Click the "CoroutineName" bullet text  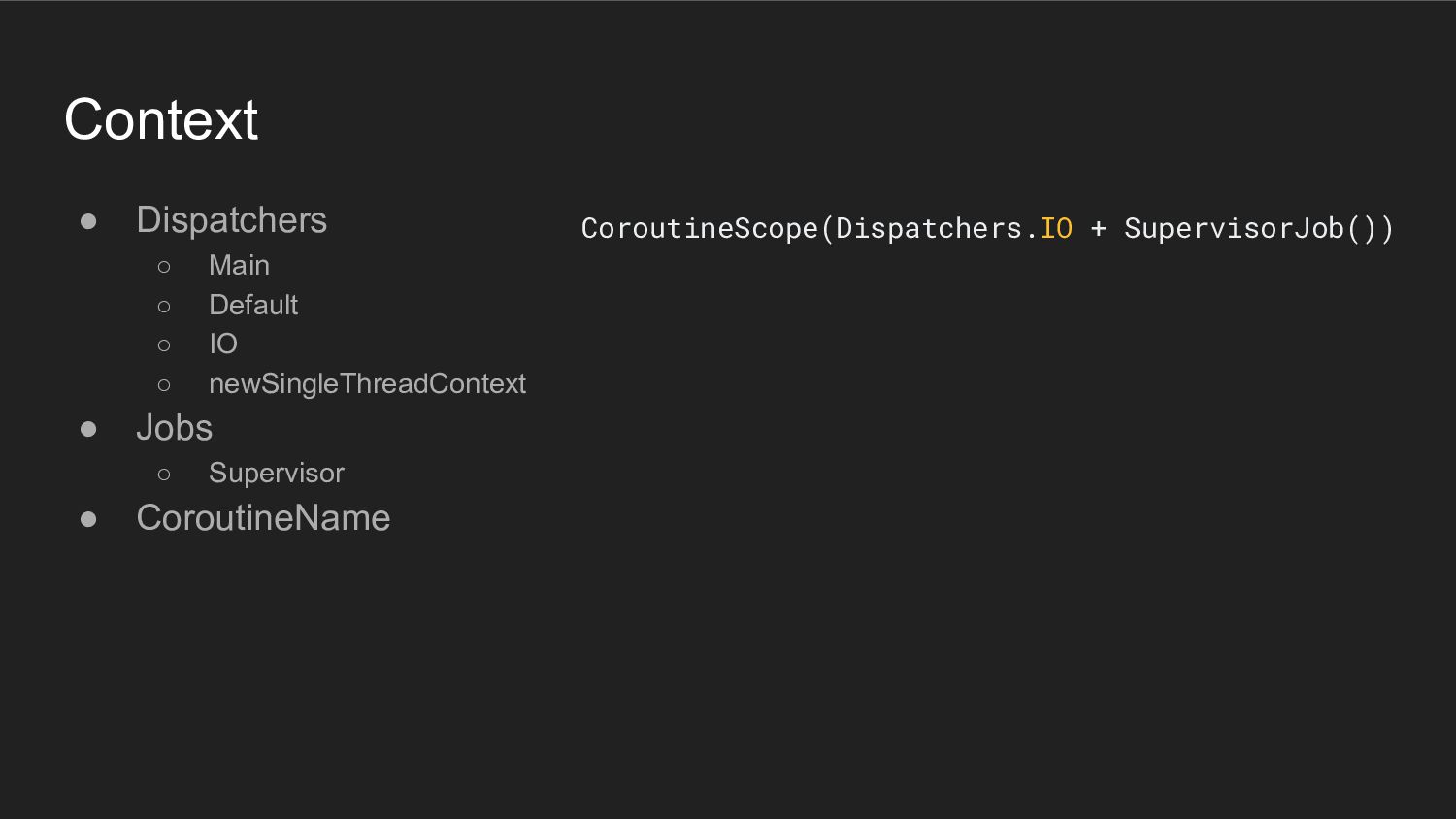[x=263, y=518]
